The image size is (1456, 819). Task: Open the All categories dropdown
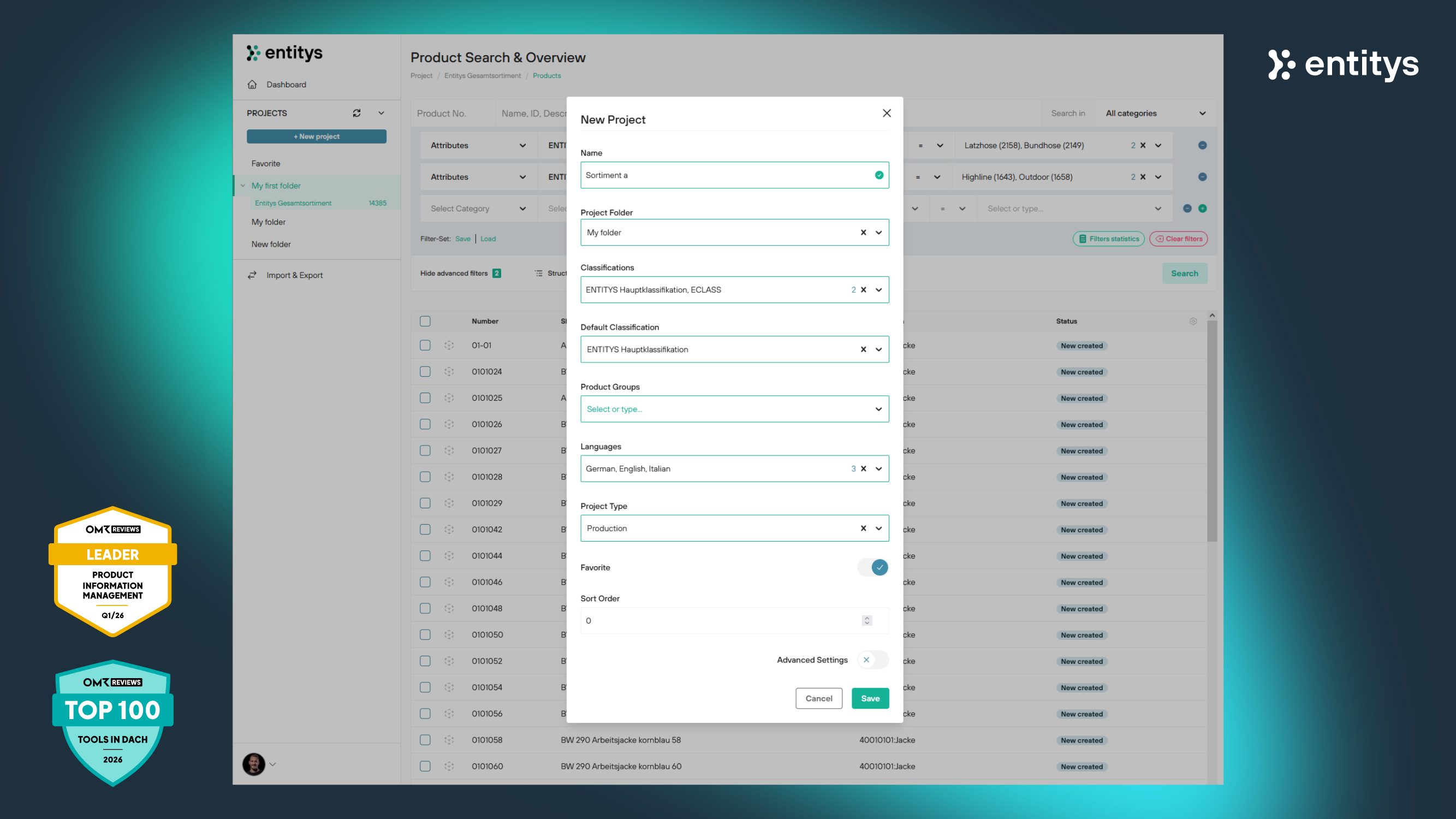click(1155, 113)
